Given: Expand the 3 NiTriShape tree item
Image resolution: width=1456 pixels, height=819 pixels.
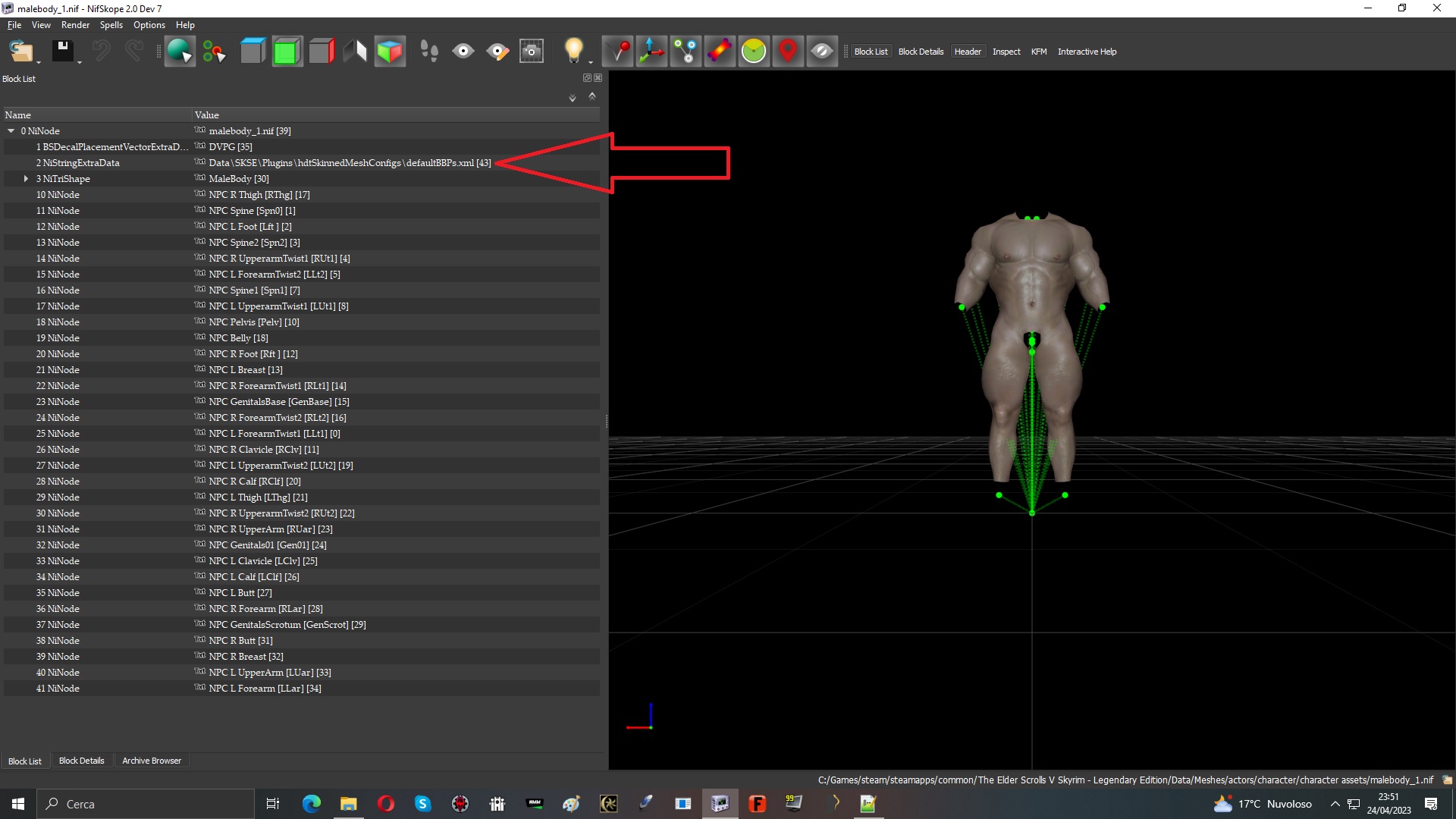Looking at the screenshot, I should point(26,179).
